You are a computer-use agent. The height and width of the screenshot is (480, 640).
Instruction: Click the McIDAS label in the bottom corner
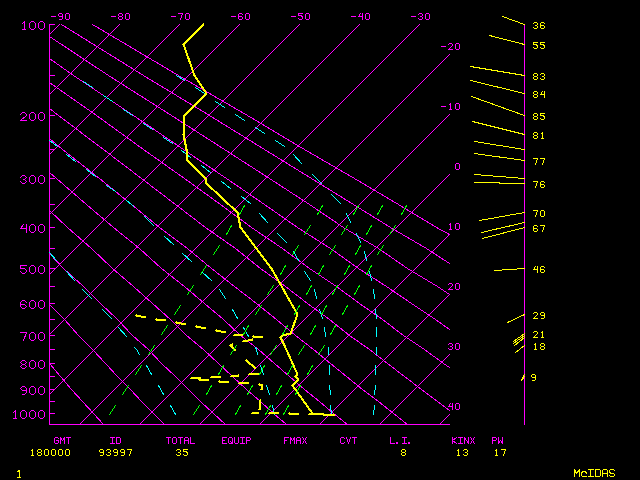pos(593,473)
